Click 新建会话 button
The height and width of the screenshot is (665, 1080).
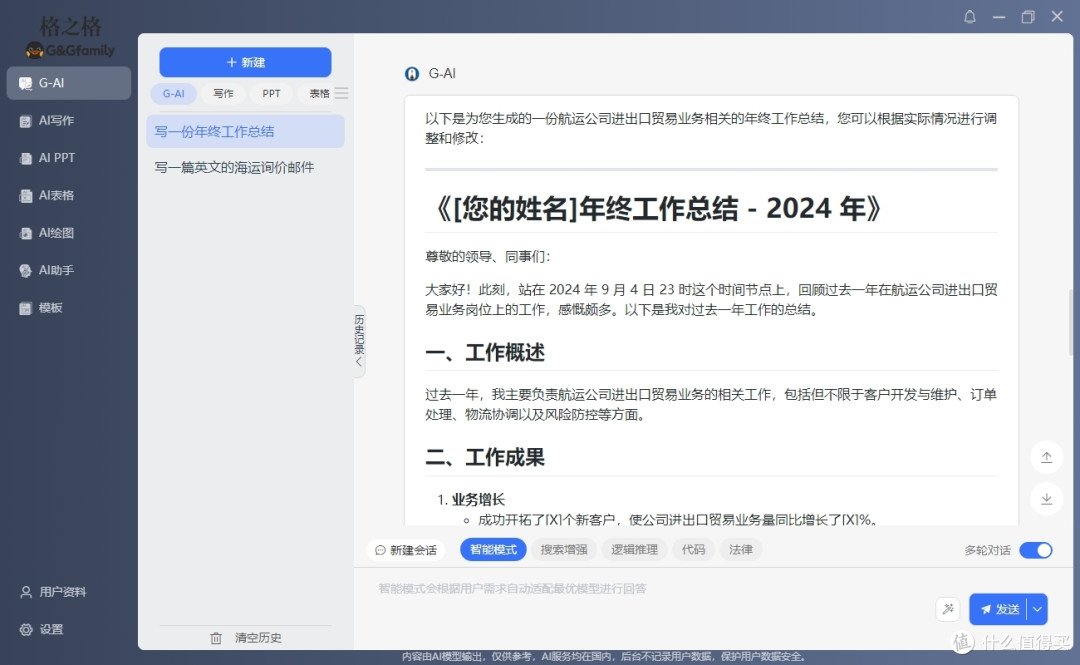pos(406,549)
